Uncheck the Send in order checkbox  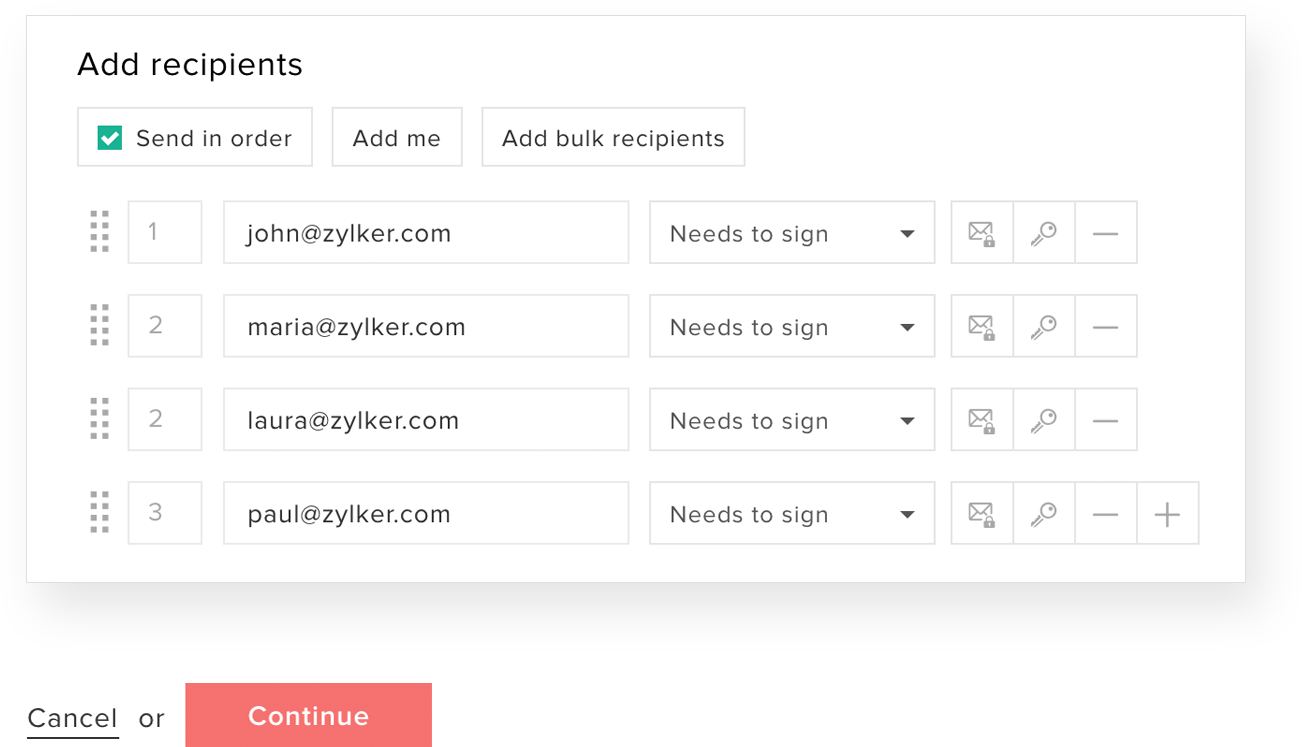110,138
